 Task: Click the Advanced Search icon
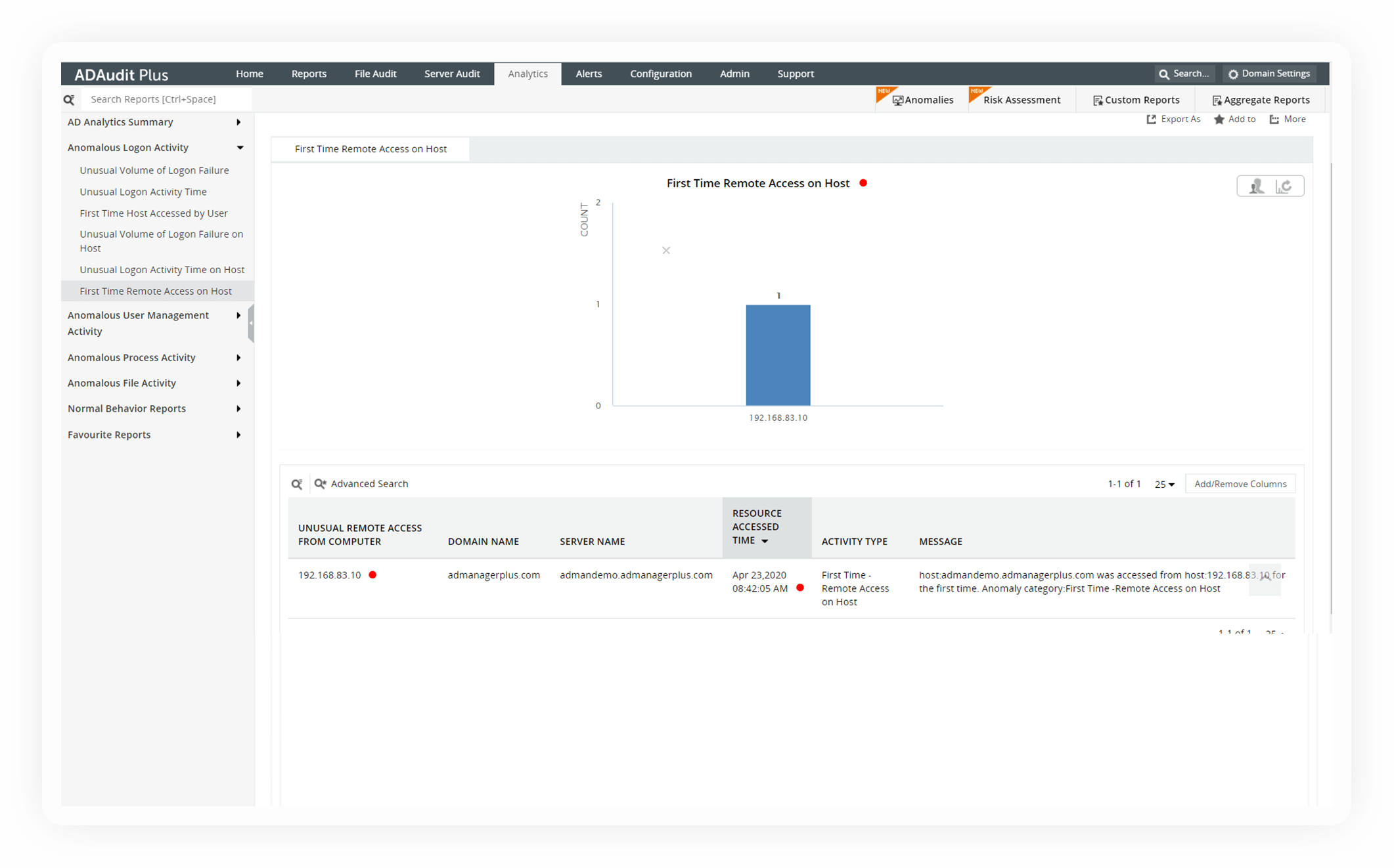(321, 484)
